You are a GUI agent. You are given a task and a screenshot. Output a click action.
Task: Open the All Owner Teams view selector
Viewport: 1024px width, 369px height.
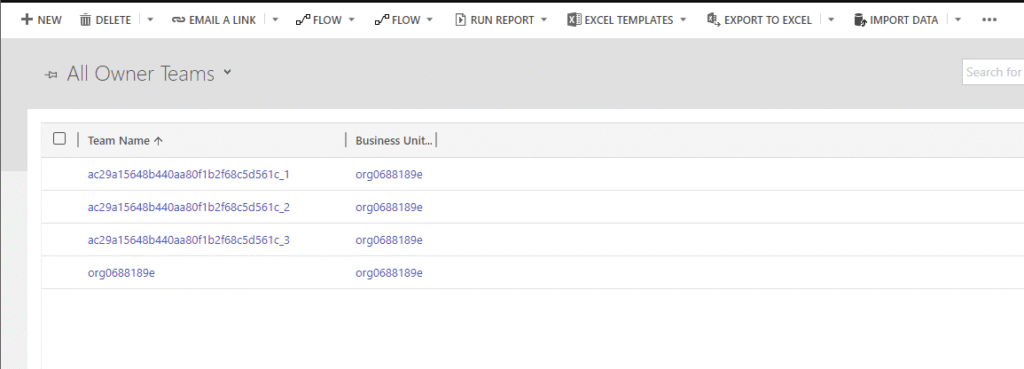227,72
